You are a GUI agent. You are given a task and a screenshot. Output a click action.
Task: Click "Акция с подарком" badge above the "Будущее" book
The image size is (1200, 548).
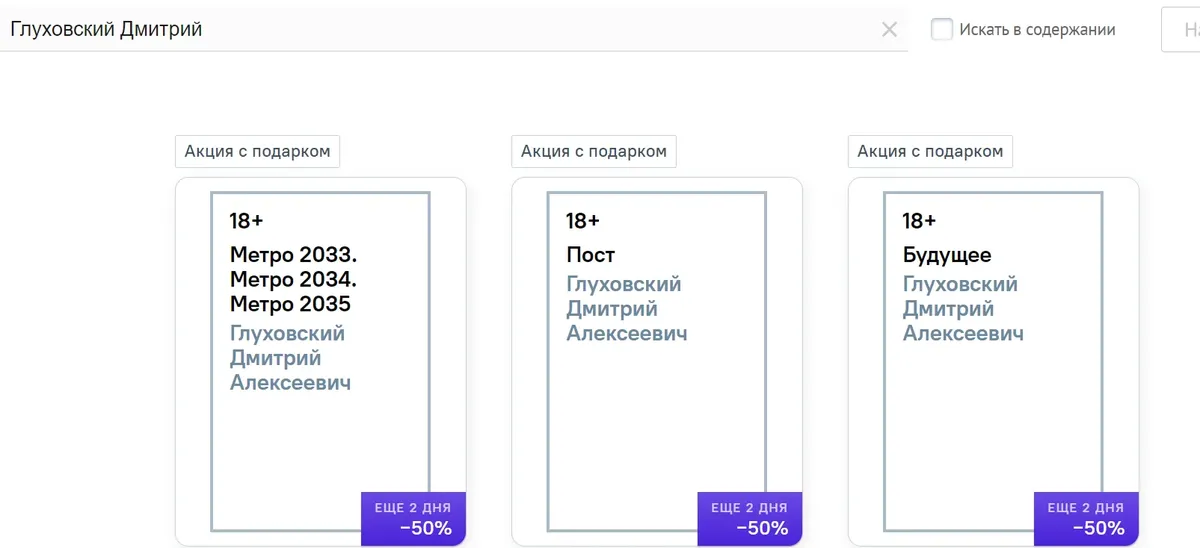tap(930, 152)
